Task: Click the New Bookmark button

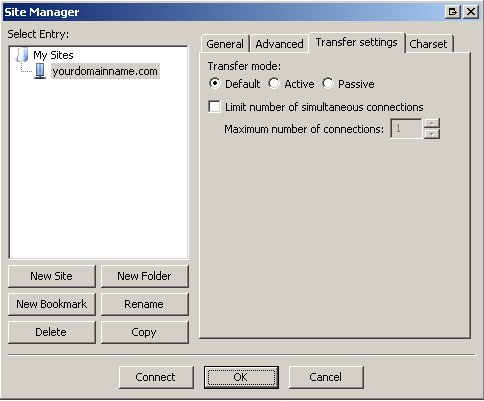Action: pos(52,304)
